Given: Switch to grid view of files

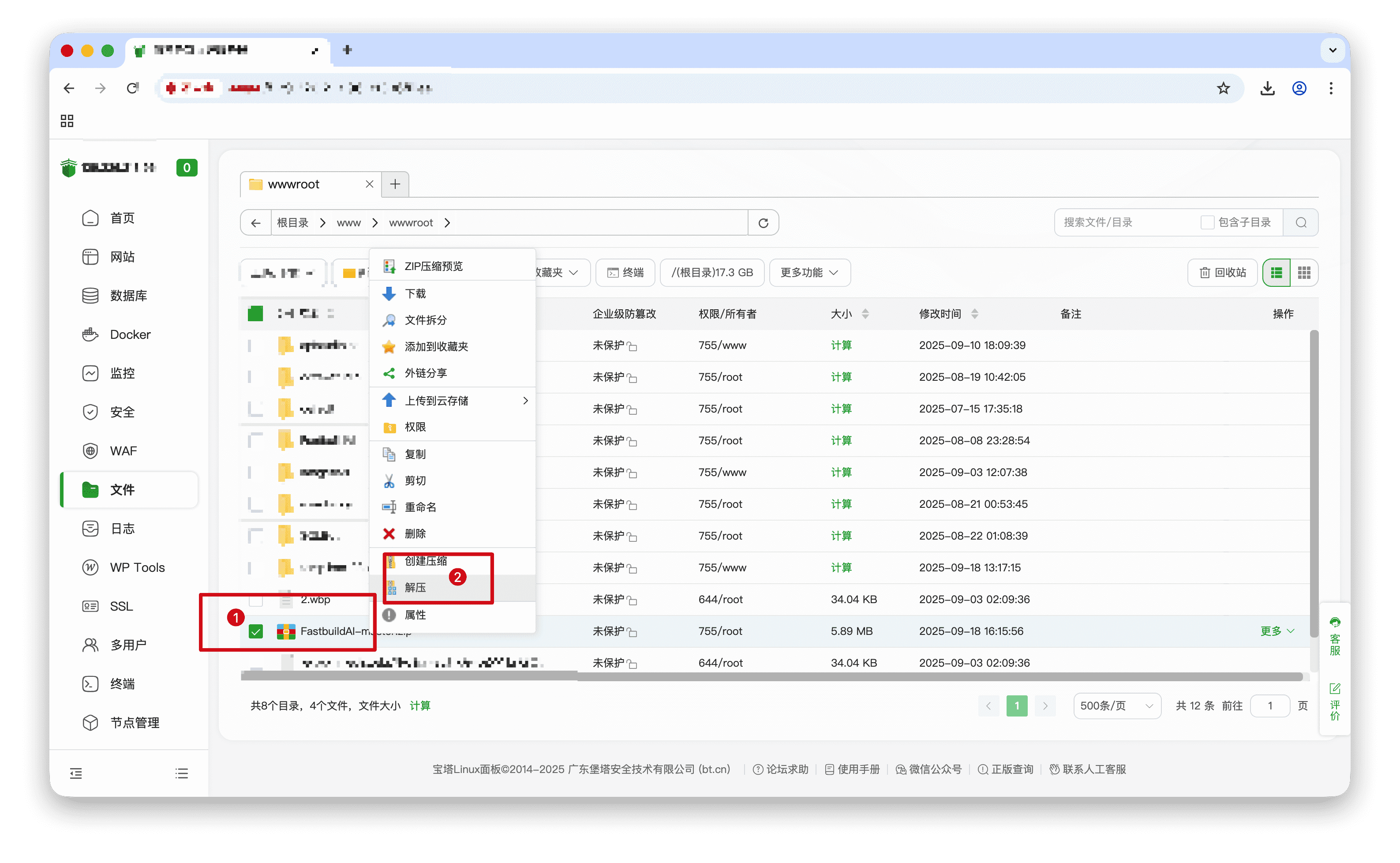Looking at the screenshot, I should coord(1305,272).
